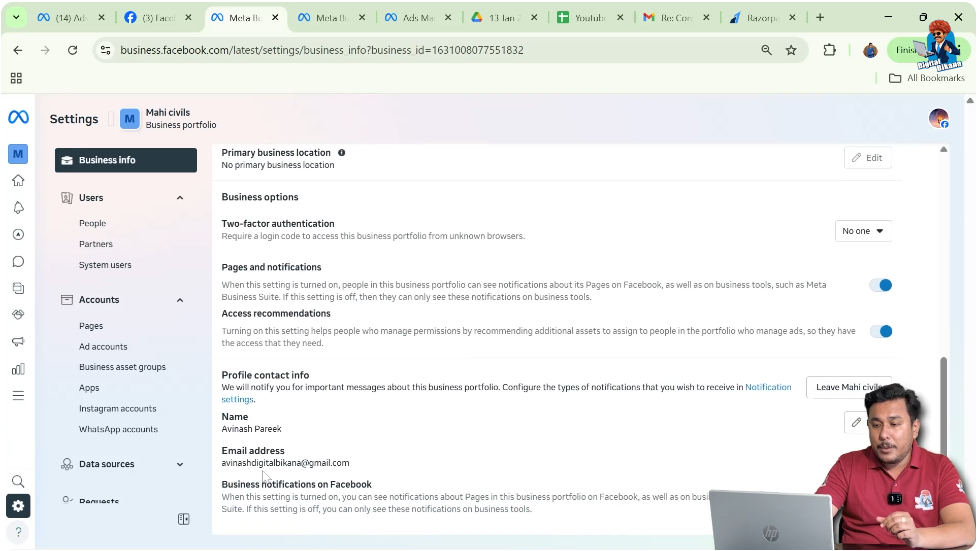Click the info icon beside Primary business location
Image resolution: width=978 pixels, height=551 pixels.
point(341,152)
